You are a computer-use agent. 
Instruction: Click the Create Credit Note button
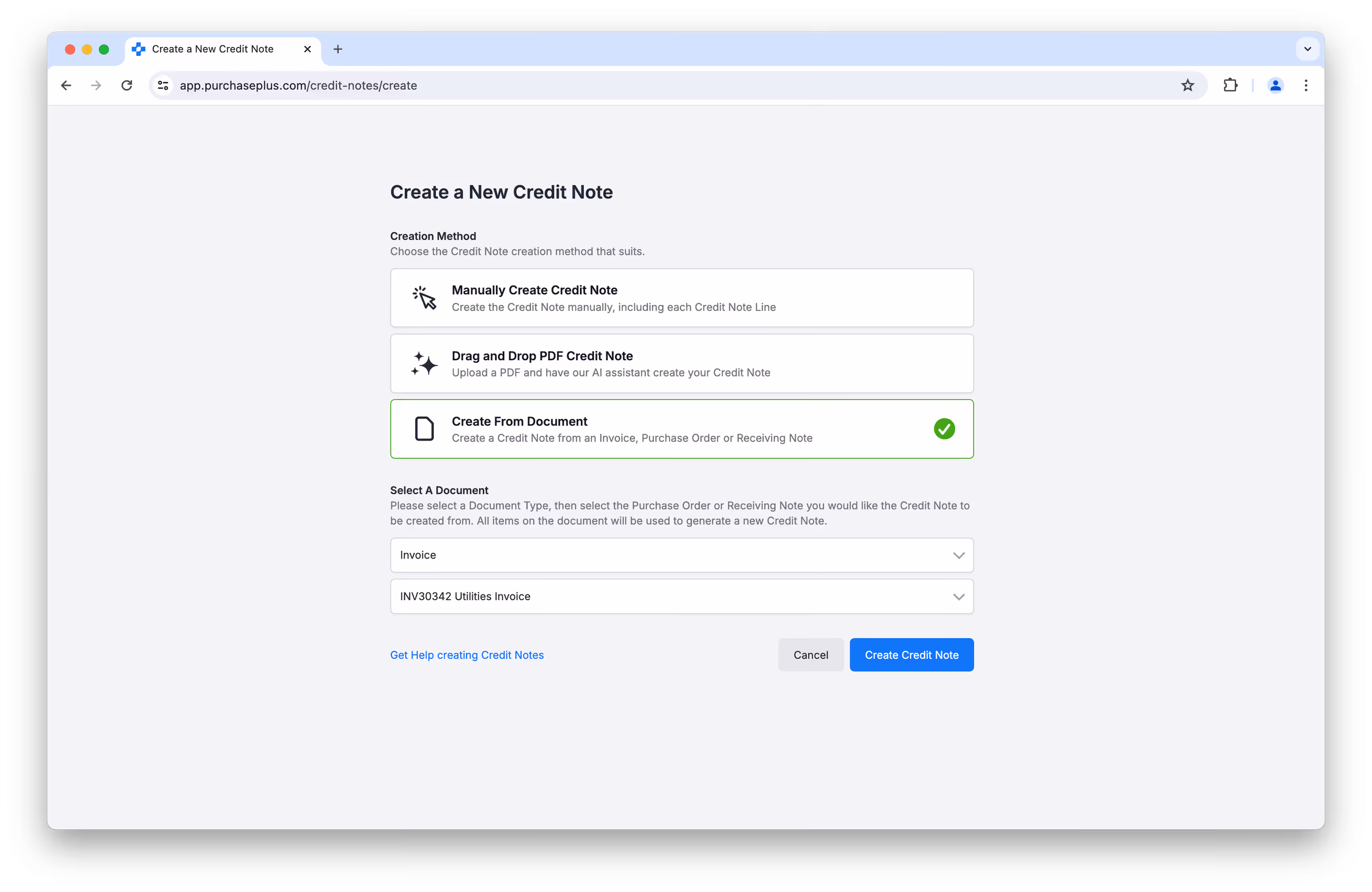coord(911,655)
